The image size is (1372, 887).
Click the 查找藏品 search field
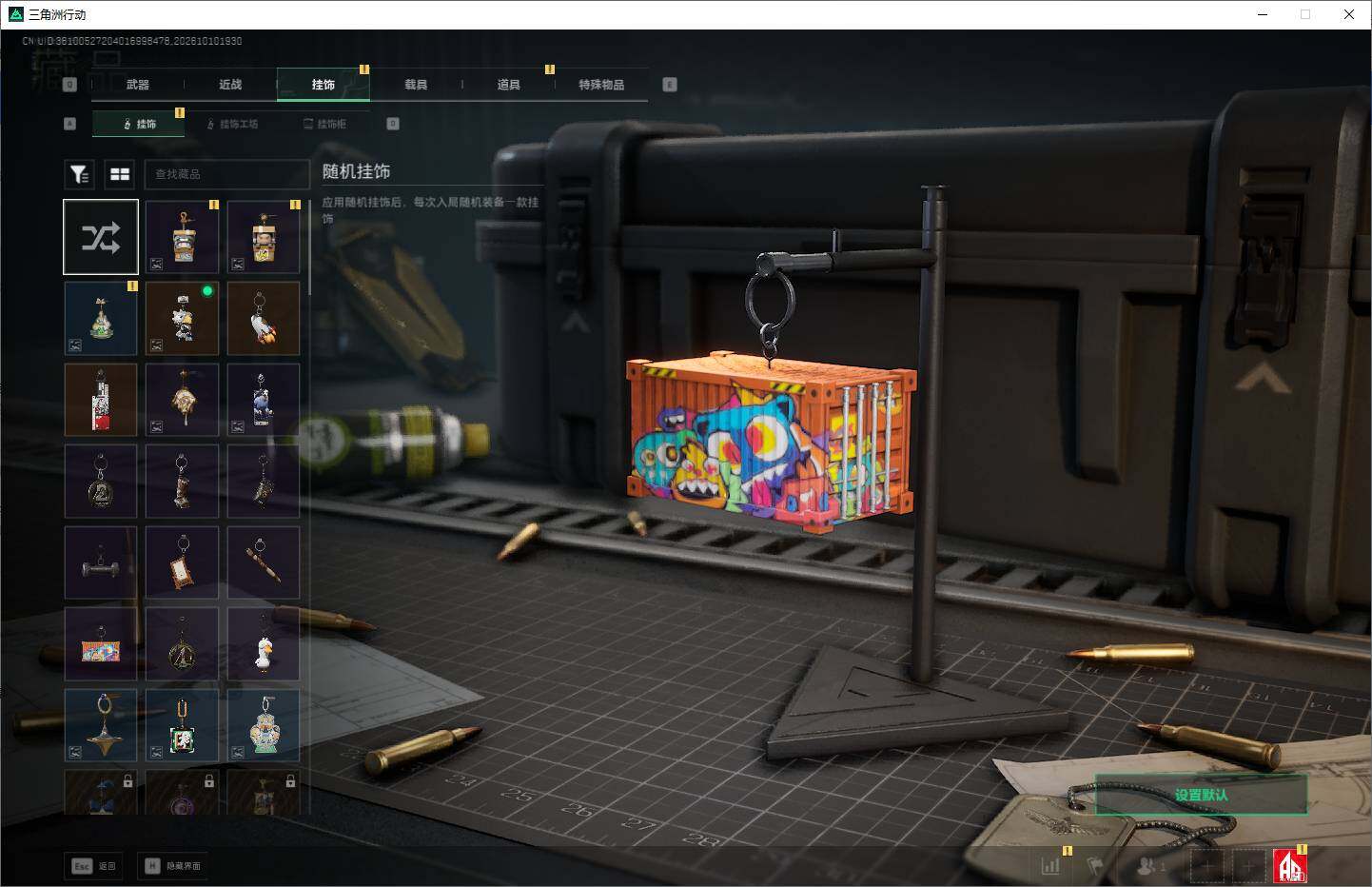226,174
